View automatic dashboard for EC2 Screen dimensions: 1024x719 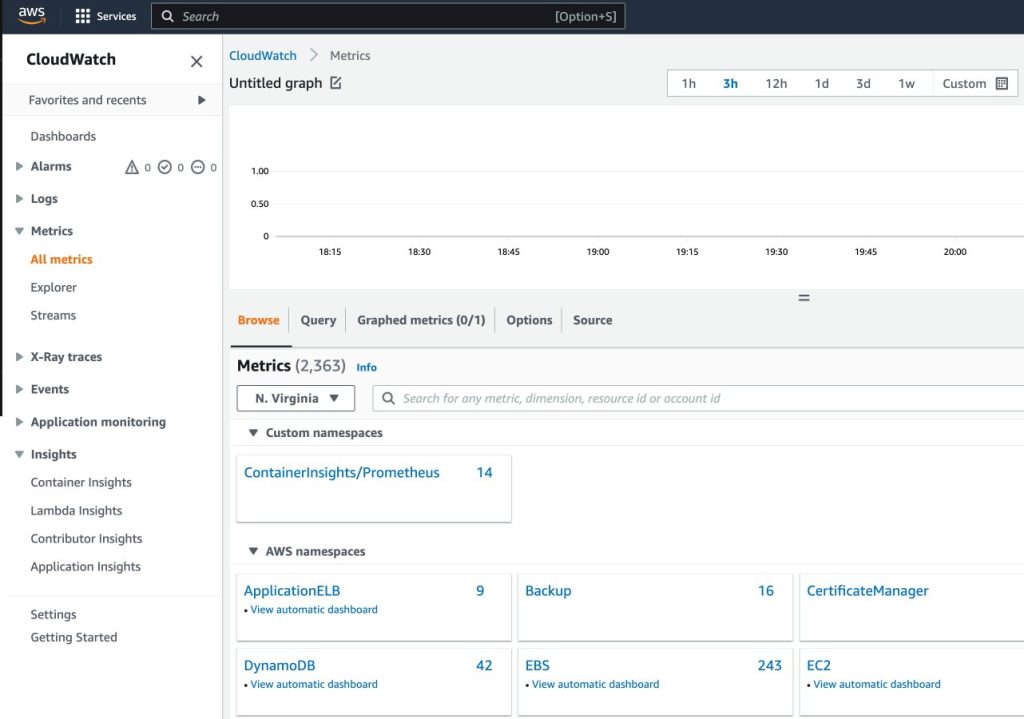coord(877,684)
